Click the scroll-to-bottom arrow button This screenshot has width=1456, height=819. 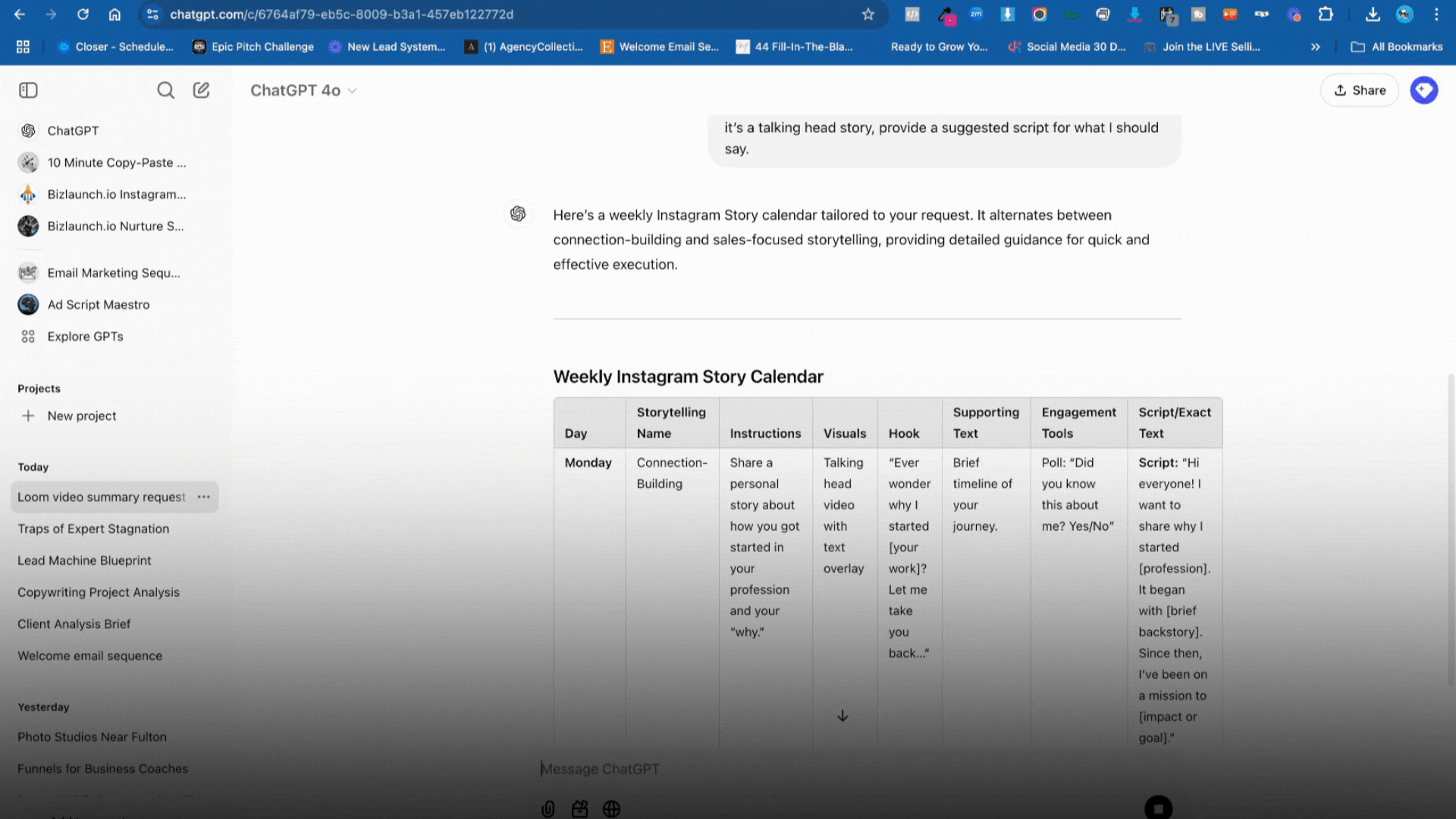(843, 716)
